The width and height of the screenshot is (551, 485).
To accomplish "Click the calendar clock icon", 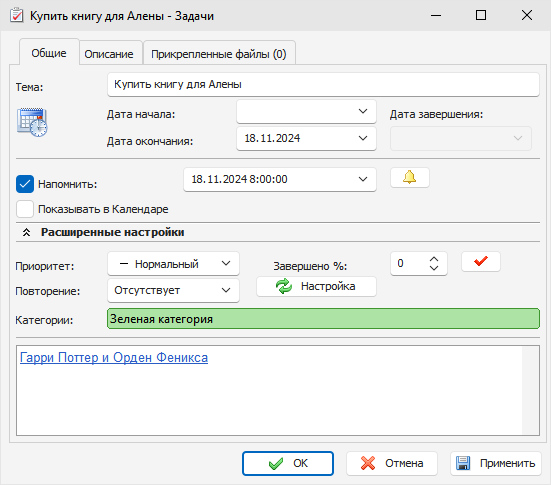I will [x=32, y=122].
